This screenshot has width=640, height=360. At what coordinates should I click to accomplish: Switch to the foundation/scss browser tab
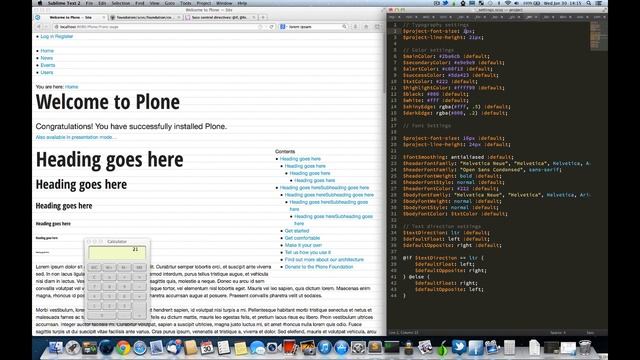pyautogui.click(x=145, y=18)
